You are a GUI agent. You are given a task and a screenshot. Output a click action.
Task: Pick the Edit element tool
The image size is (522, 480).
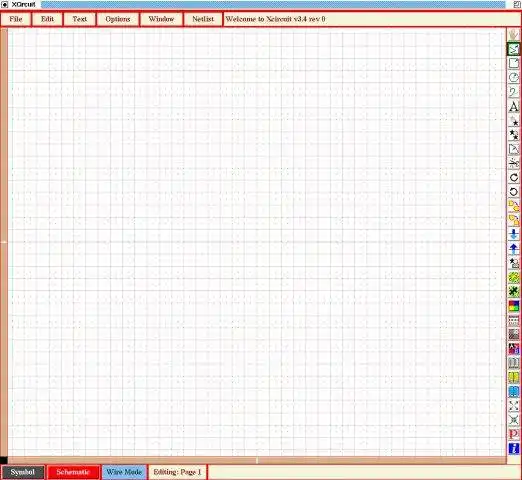514,149
